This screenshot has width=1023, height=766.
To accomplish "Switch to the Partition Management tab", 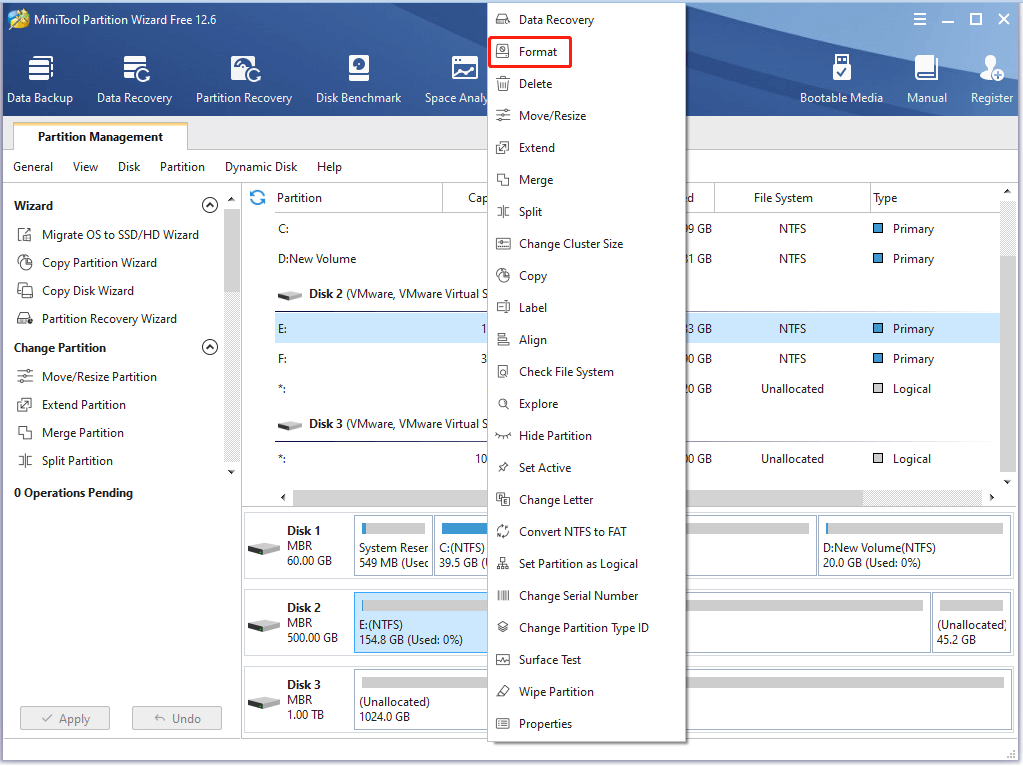I will [x=100, y=136].
